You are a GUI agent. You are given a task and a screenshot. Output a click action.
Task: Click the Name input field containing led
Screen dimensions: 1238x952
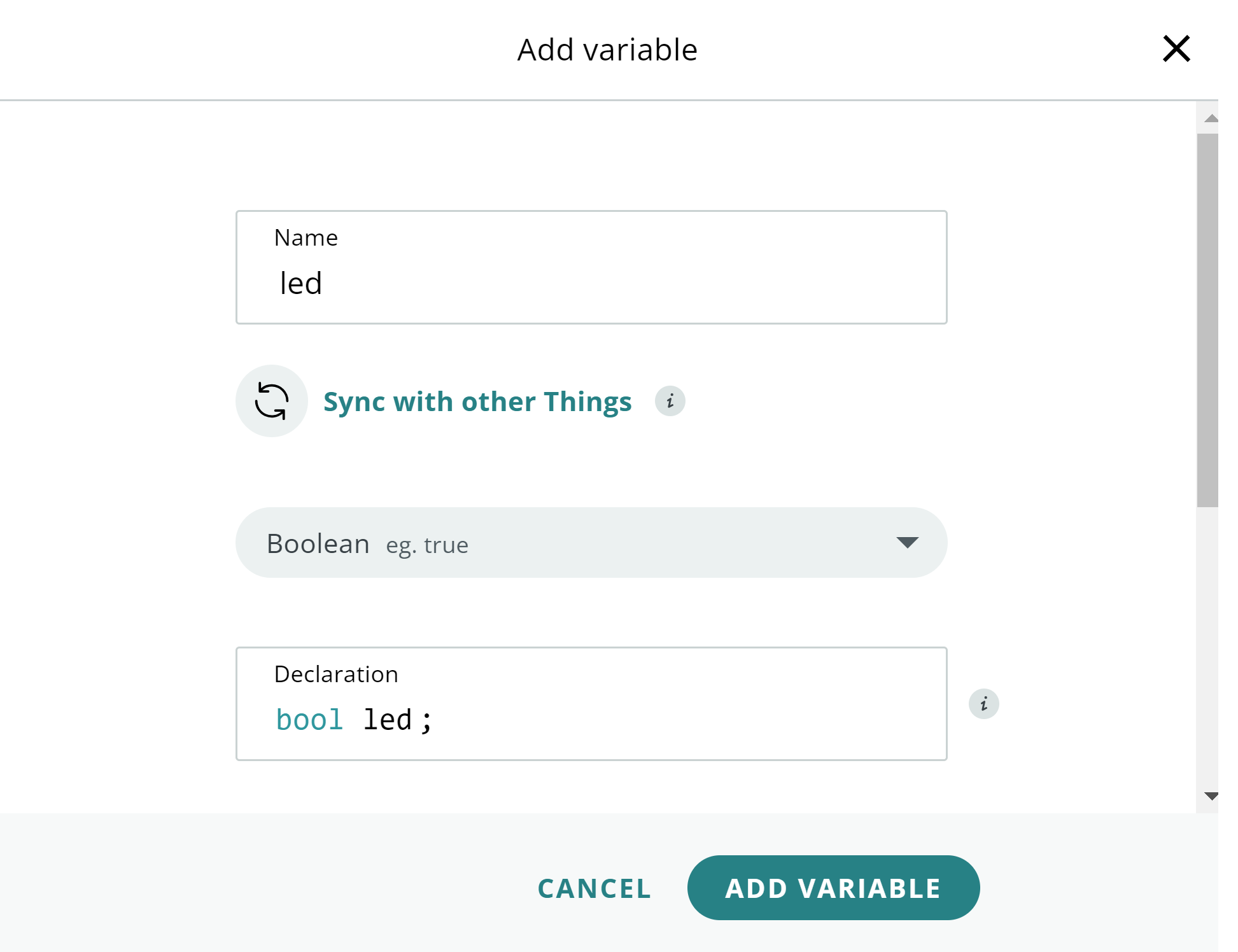point(591,267)
